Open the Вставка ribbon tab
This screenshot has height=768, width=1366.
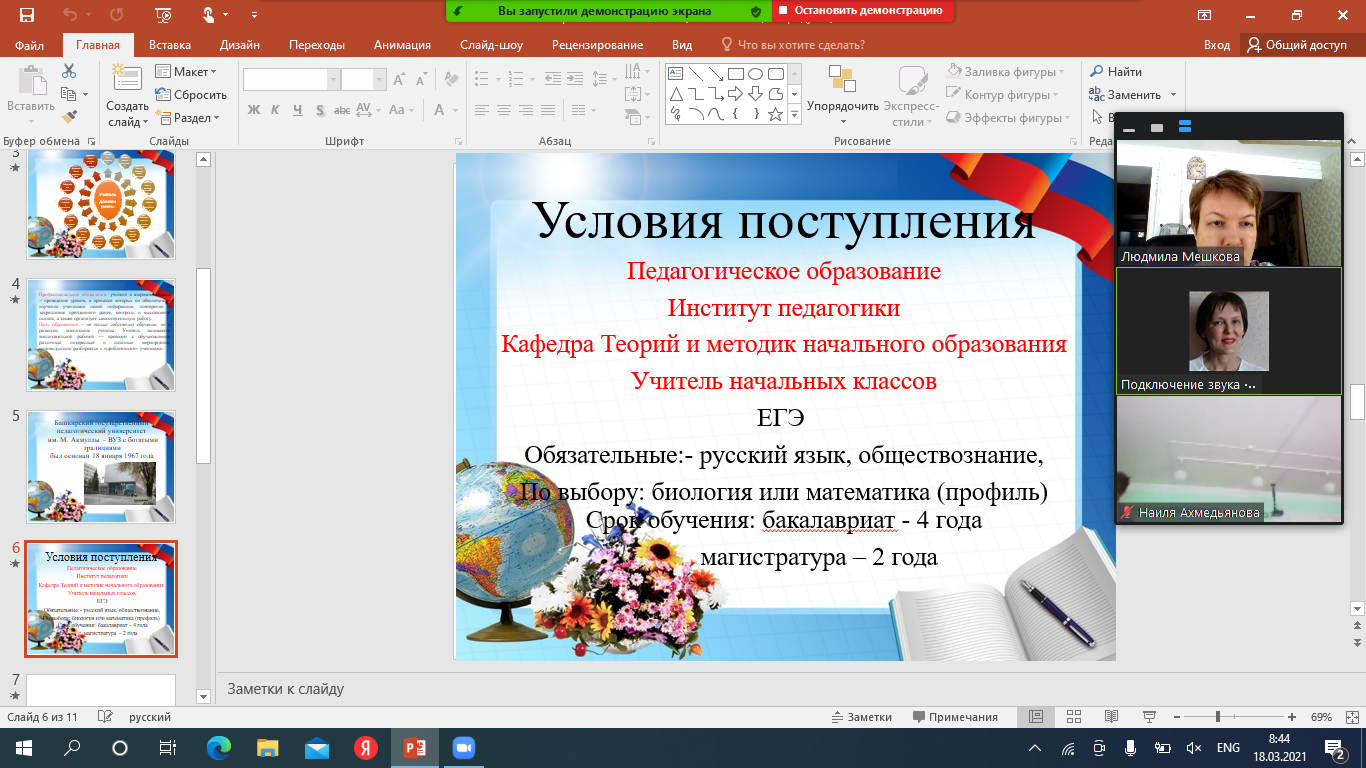(170, 45)
